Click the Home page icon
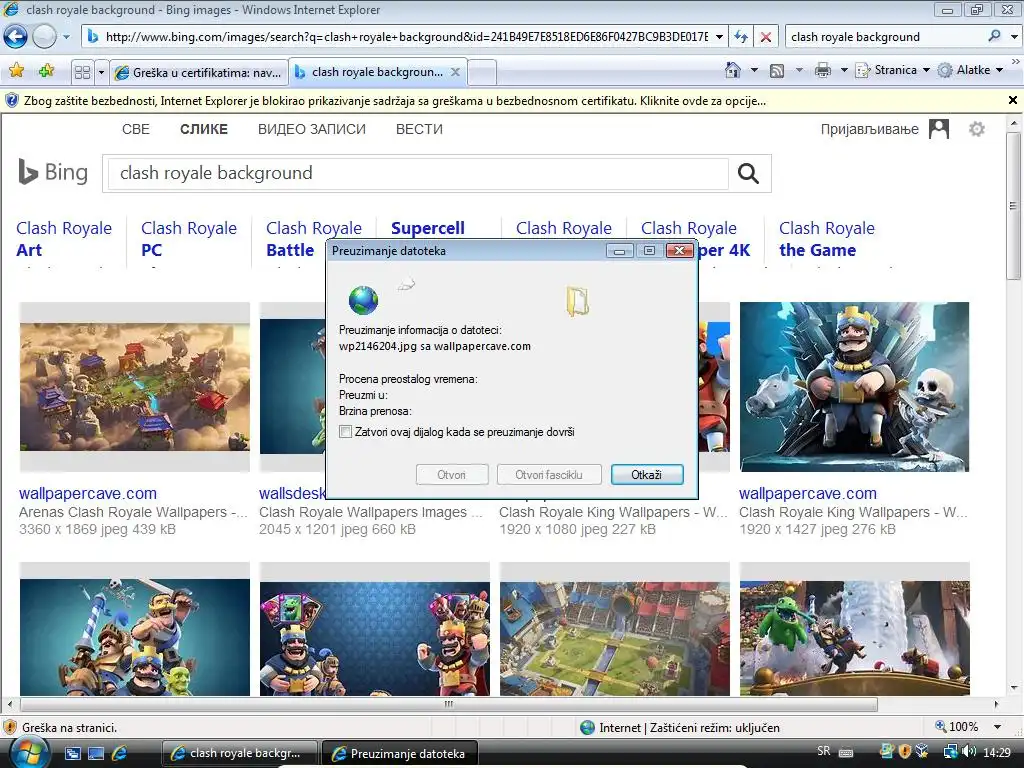 click(733, 70)
